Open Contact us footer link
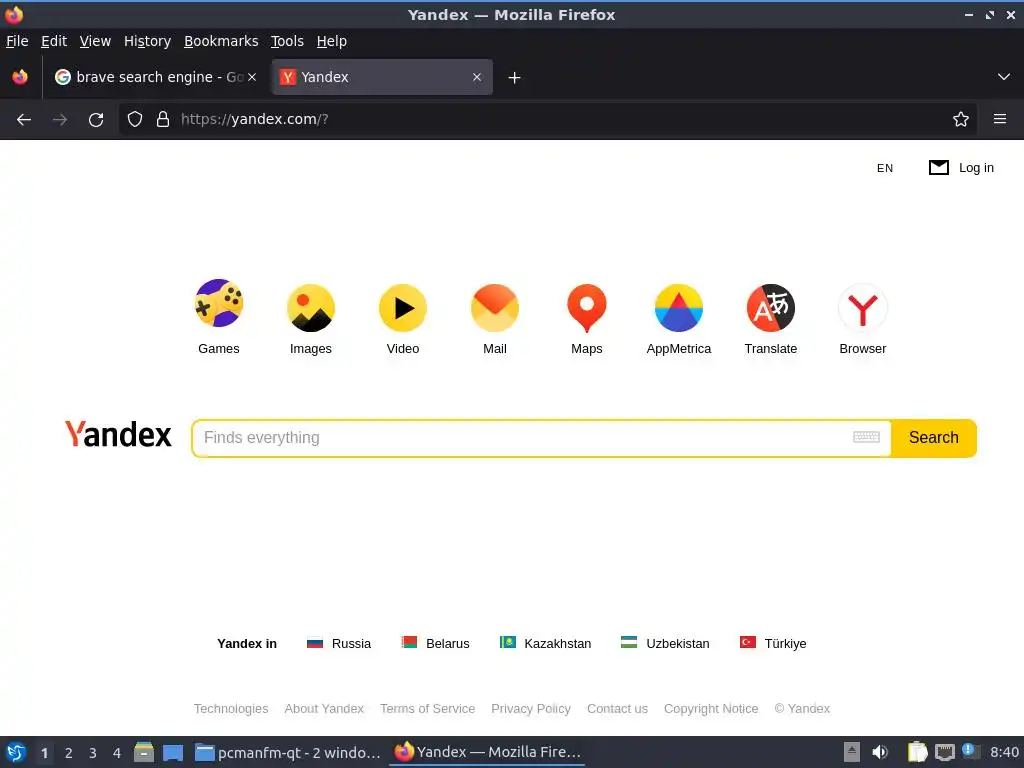The height and width of the screenshot is (768, 1024). 617,709
